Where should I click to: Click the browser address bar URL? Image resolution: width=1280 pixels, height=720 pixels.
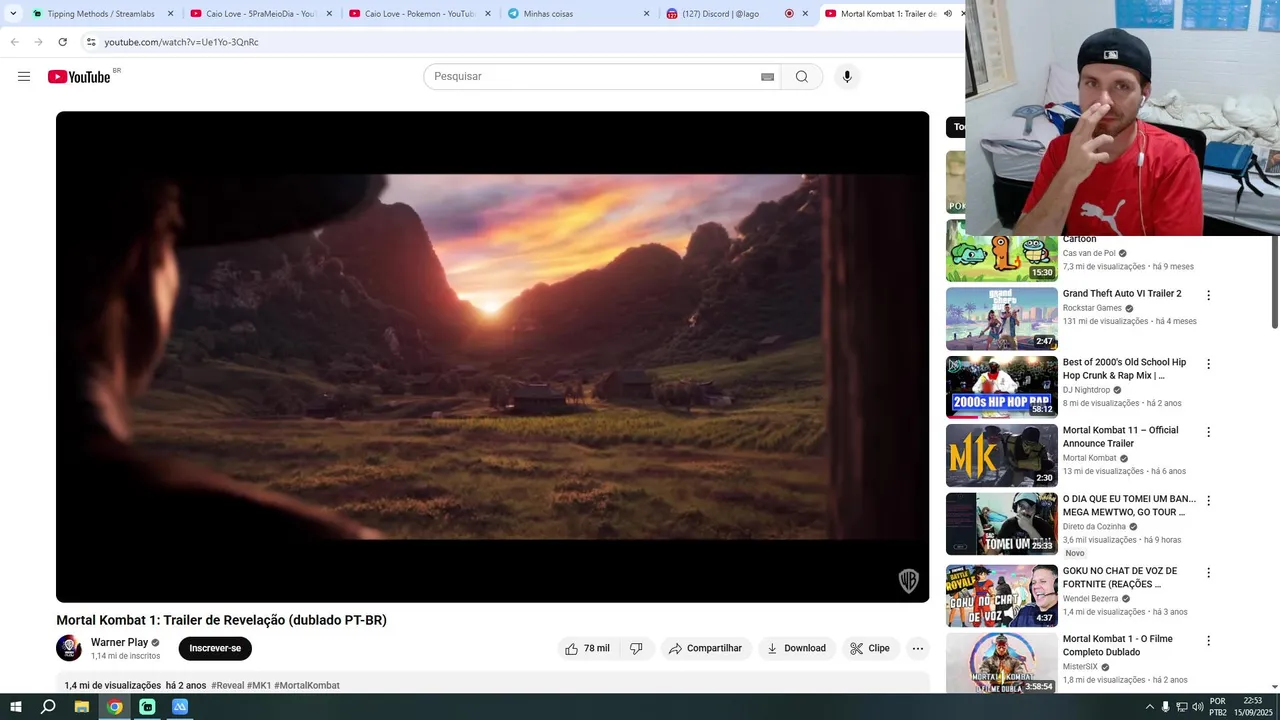click(x=181, y=42)
